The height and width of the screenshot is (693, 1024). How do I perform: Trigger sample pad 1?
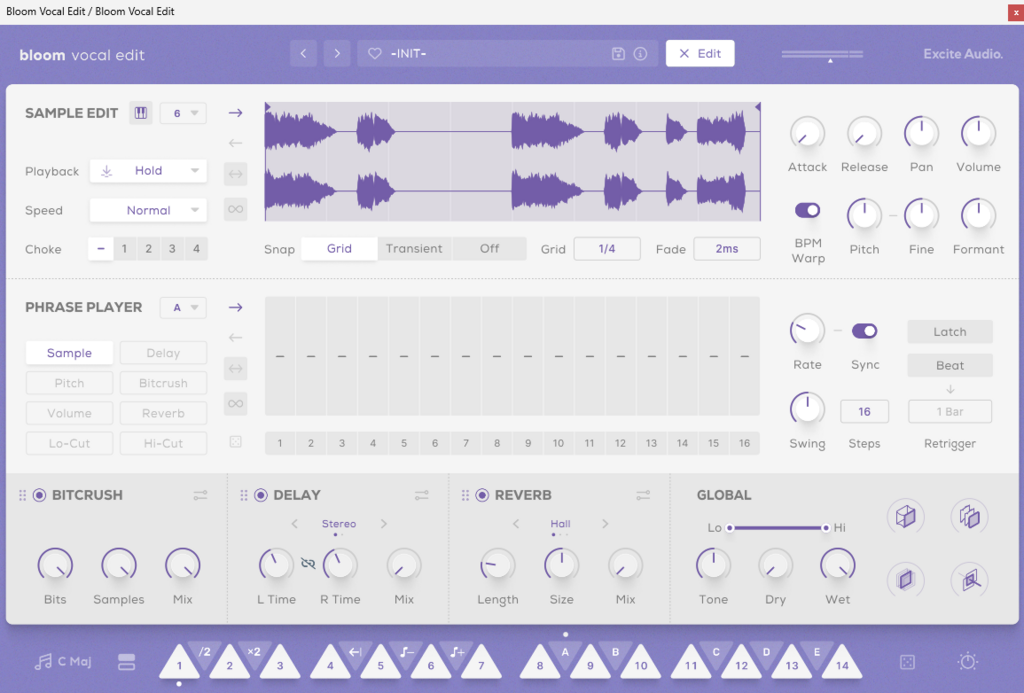pos(180,662)
